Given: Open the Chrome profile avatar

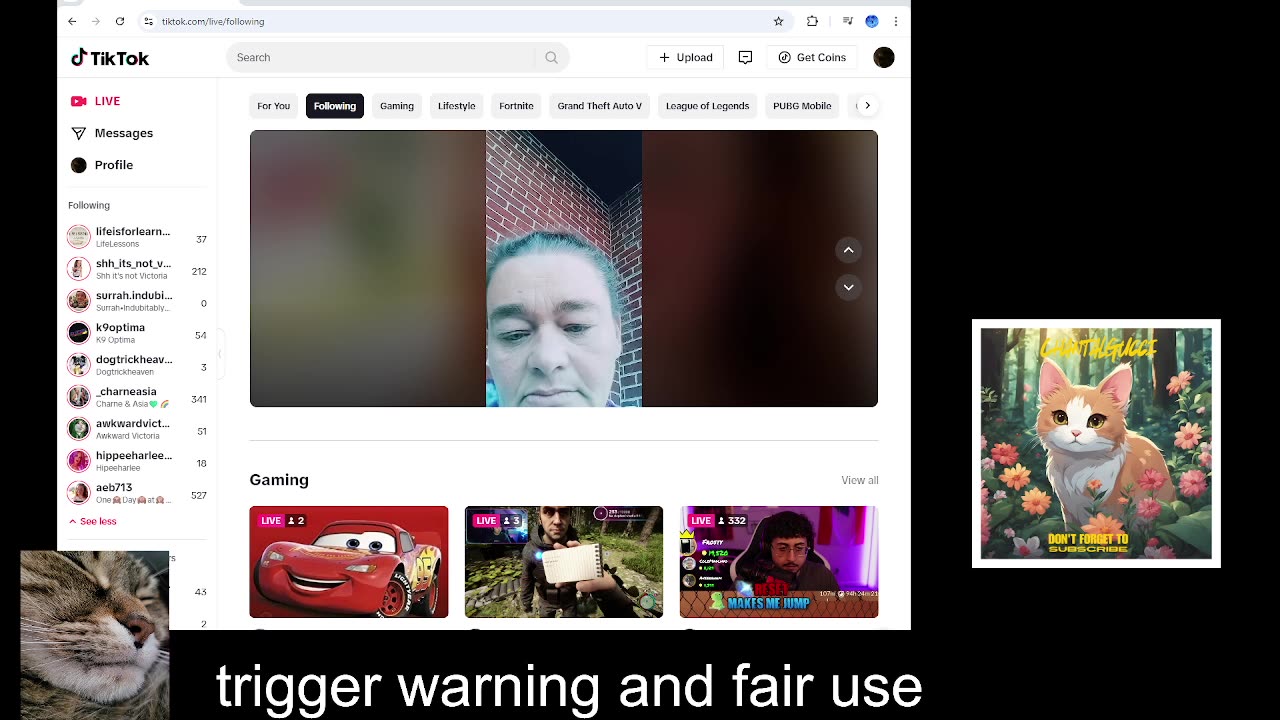Looking at the screenshot, I should pyautogui.click(x=871, y=21).
